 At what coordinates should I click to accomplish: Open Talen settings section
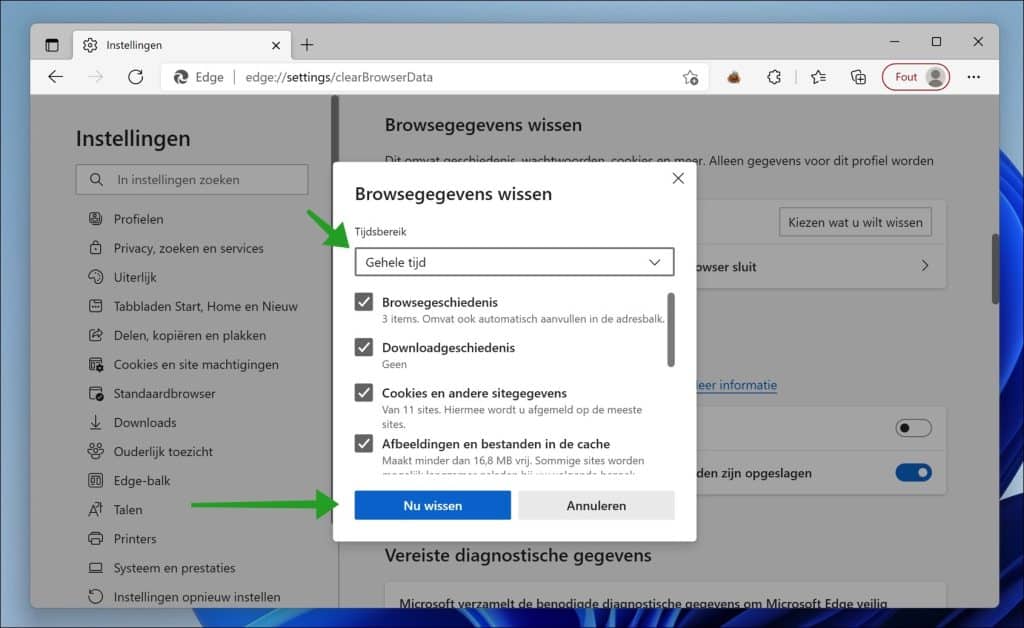128,510
